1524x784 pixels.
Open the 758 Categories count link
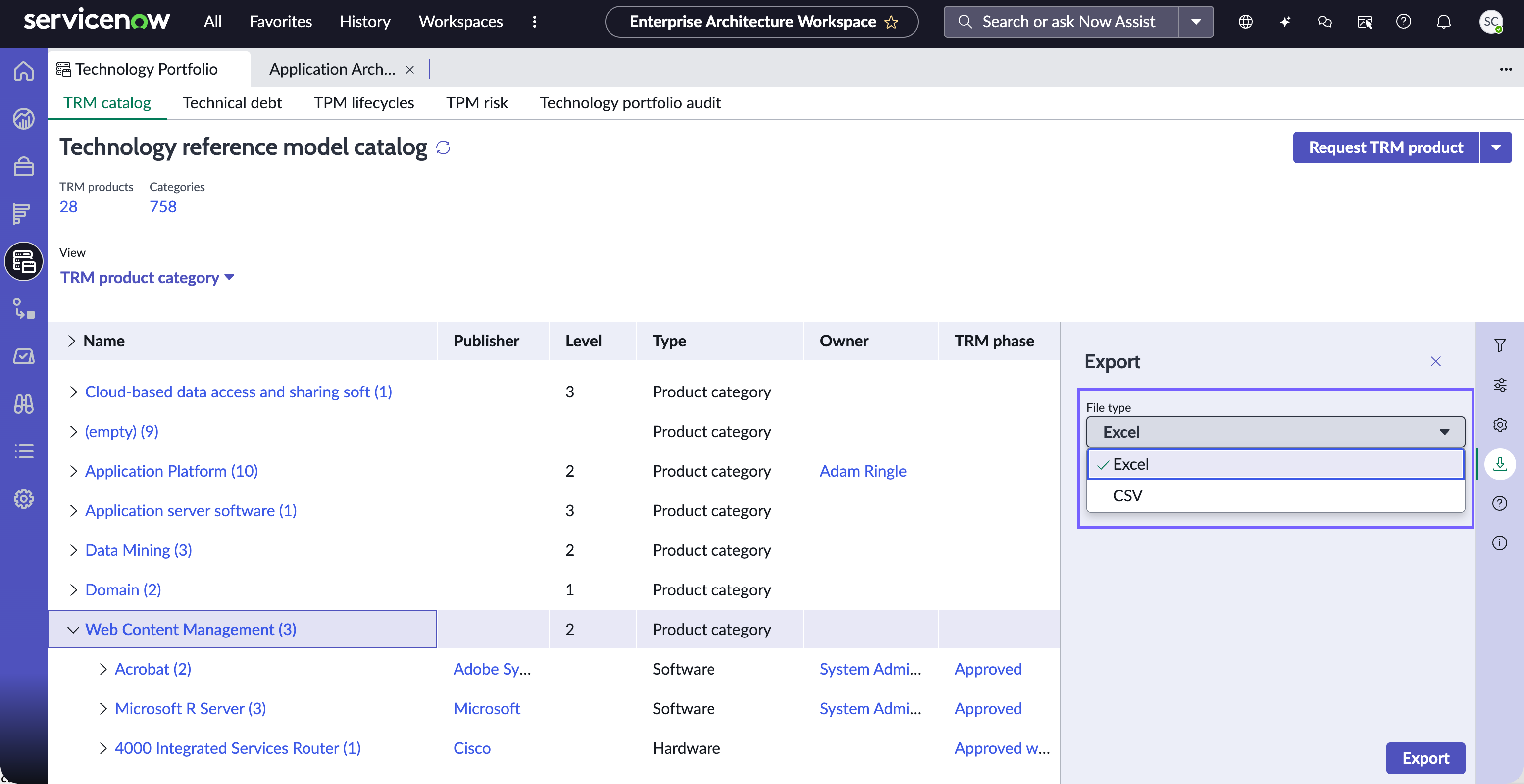(163, 206)
